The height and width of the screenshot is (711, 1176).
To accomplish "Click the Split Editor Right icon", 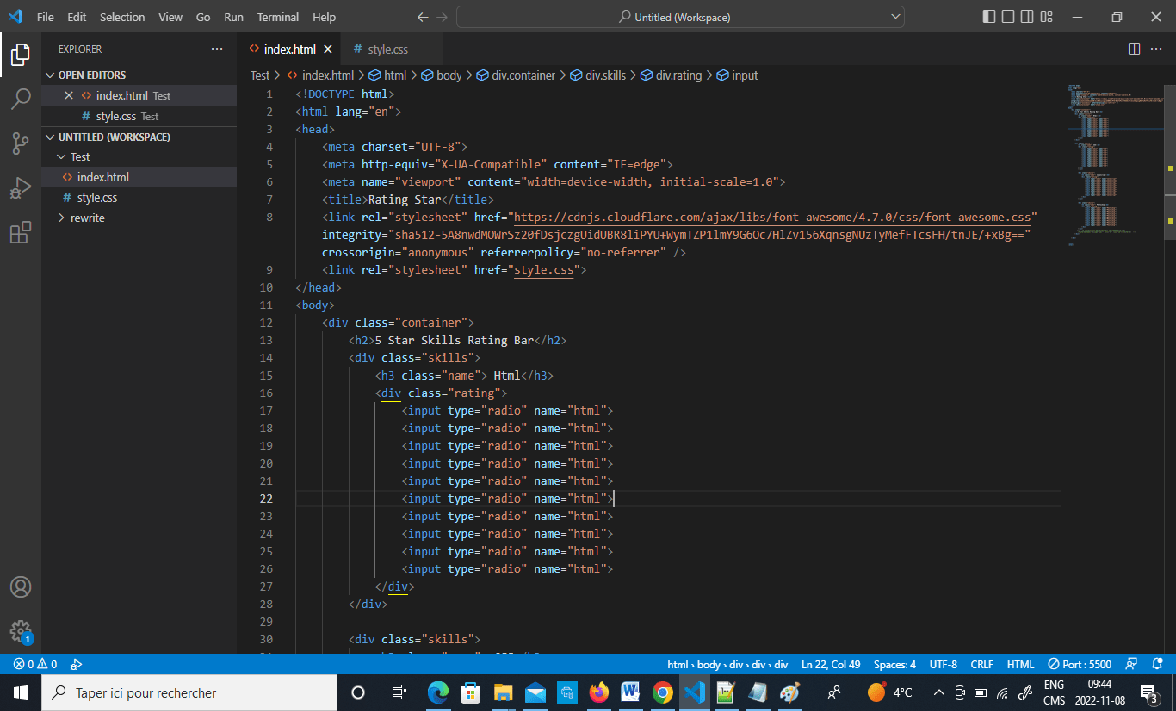I will 1134,49.
